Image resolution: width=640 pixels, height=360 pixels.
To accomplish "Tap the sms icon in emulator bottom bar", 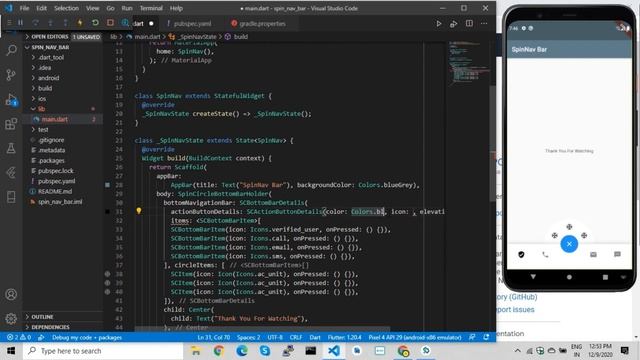I will [x=617, y=254].
